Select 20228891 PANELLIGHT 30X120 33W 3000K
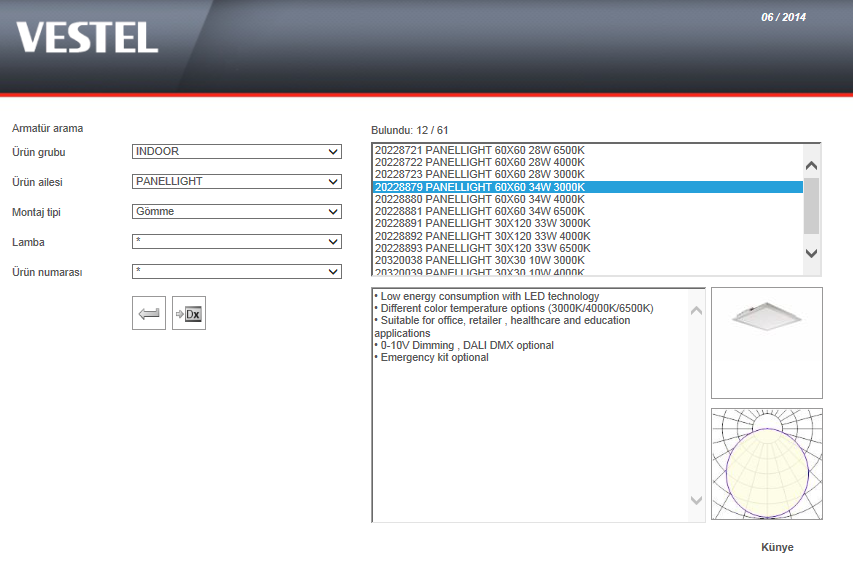Viewport: 853px width, 569px height. pos(588,223)
